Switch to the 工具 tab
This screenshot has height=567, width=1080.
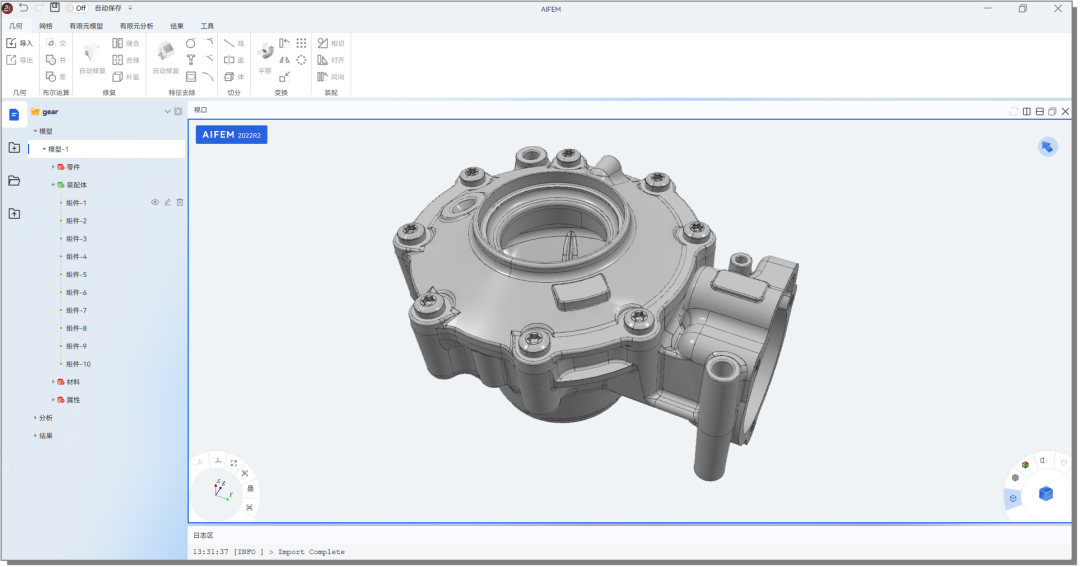[x=207, y=26]
